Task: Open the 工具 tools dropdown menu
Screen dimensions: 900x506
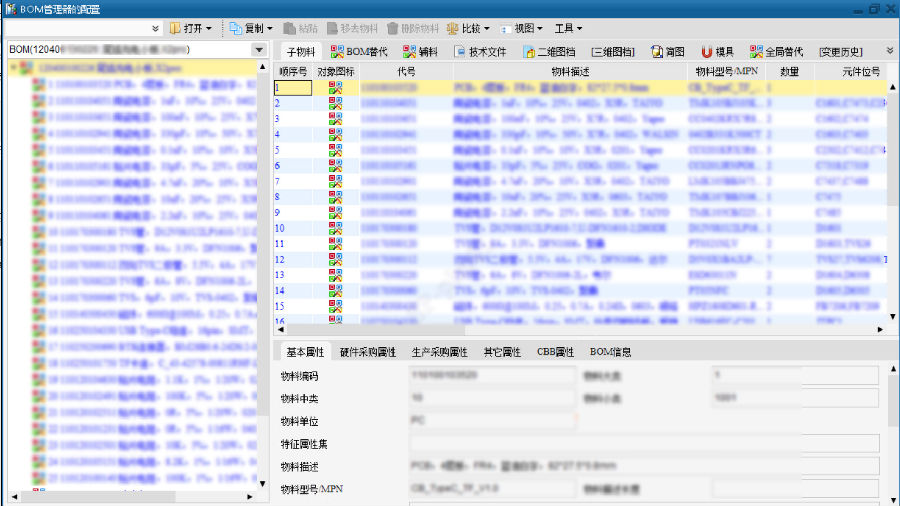Action: click(x=569, y=29)
